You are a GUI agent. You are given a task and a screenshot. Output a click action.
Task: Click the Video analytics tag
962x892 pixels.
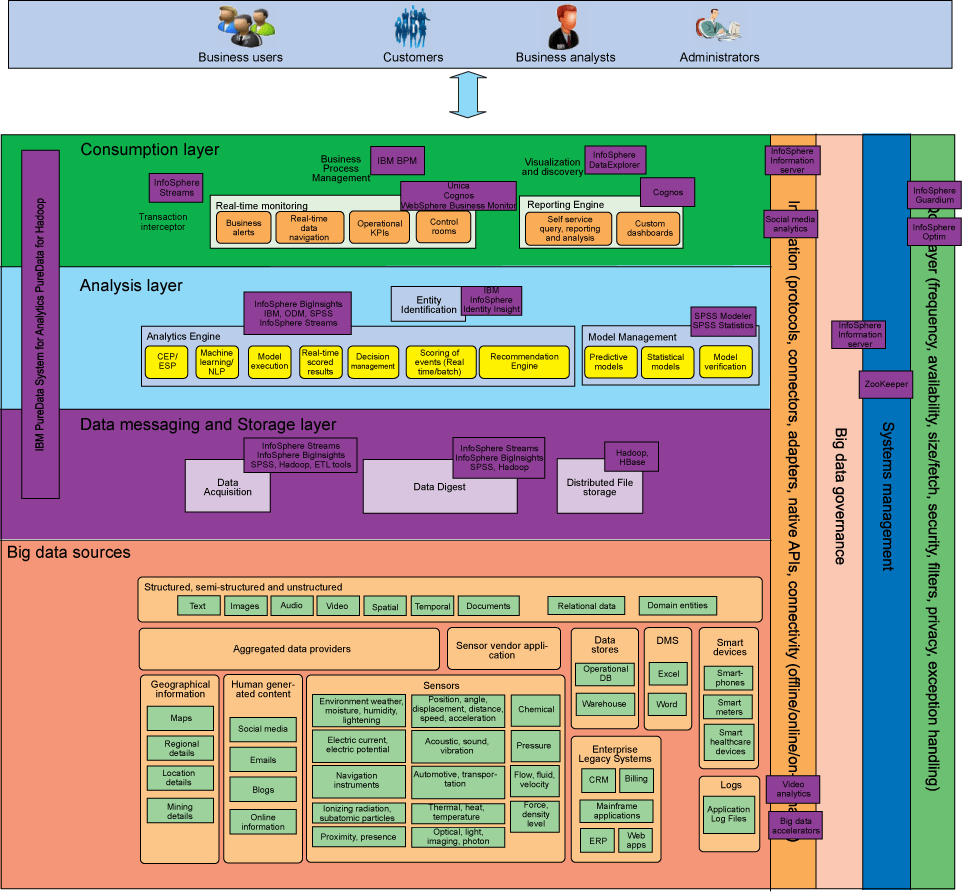pos(793,790)
